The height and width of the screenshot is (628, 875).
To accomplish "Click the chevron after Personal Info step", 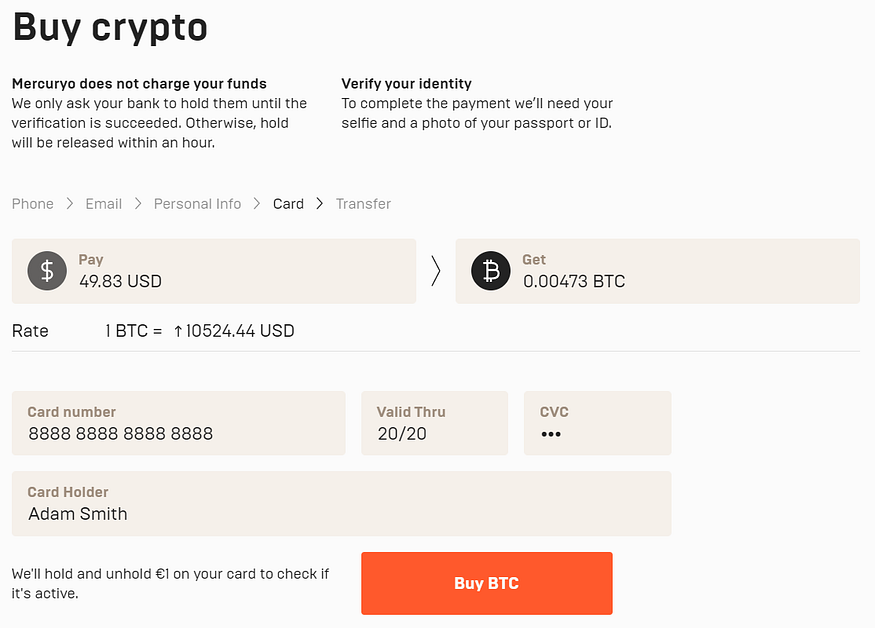I will [x=257, y=204].
